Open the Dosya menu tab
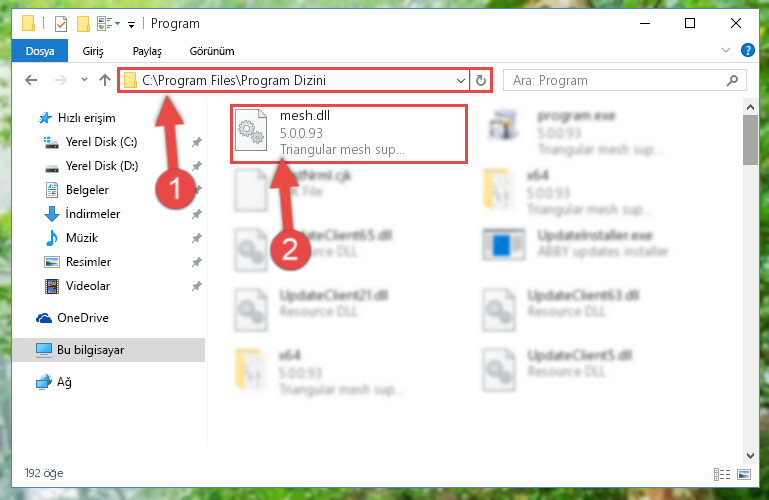The height and width of the screenshot is (500, 769). click(x=40, y=51)
